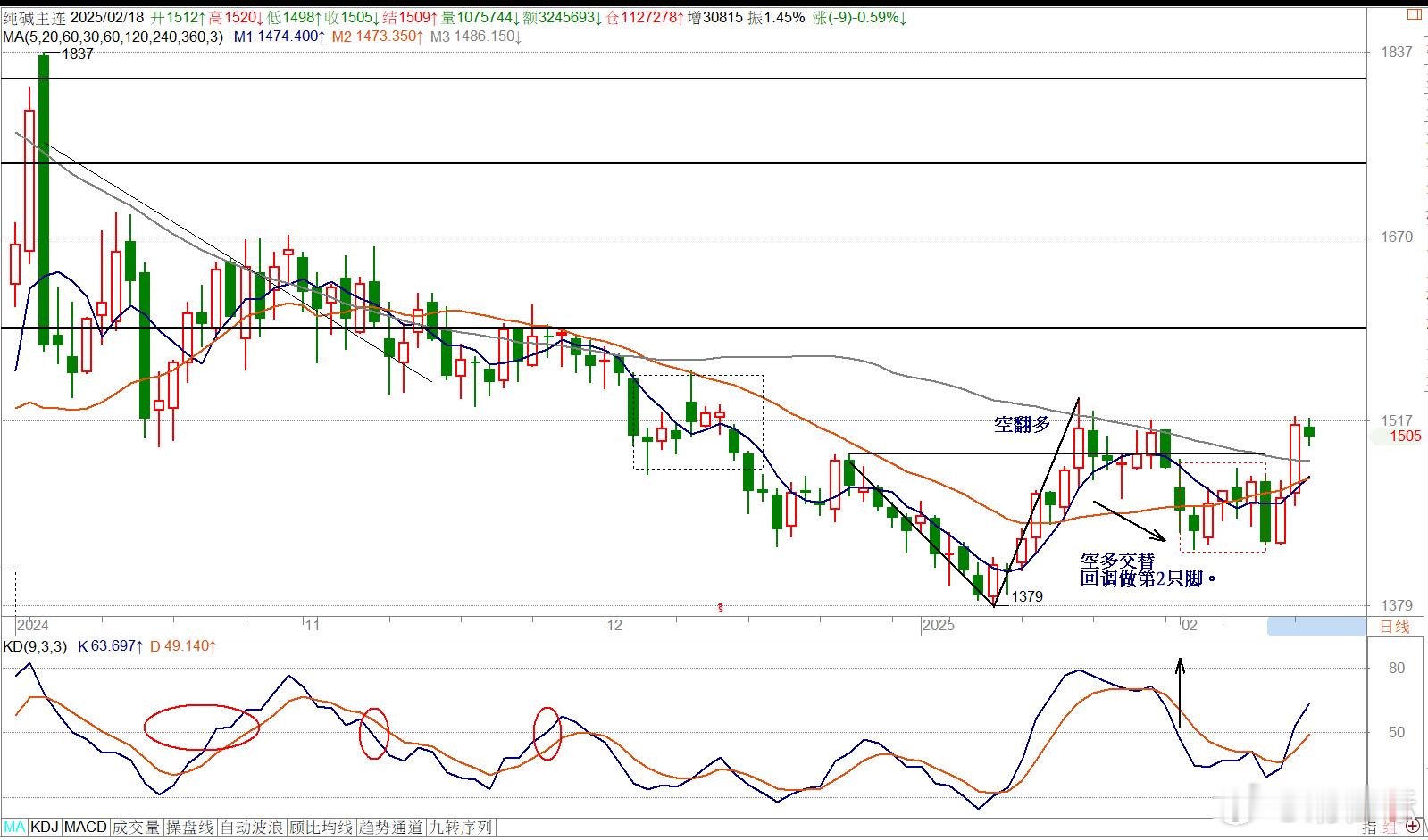
Task: Click the 回调做第2只脚 annotation text
Action: 1148,578
